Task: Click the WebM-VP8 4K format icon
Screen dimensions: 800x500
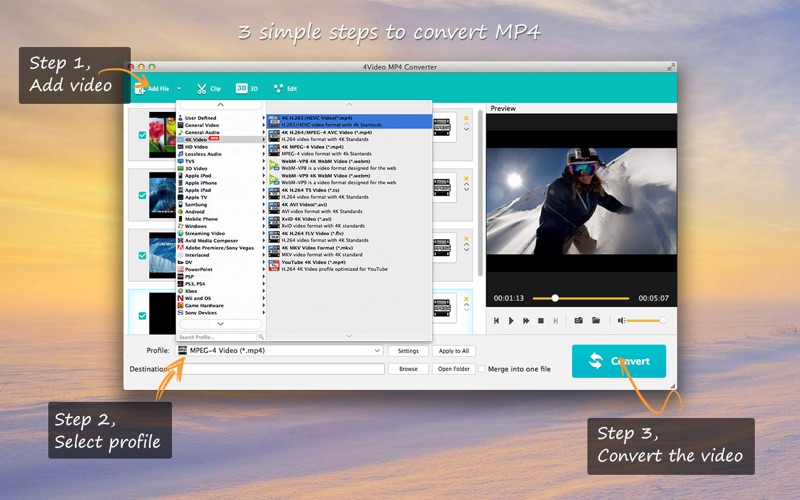Action: click(x=274, y=164)
